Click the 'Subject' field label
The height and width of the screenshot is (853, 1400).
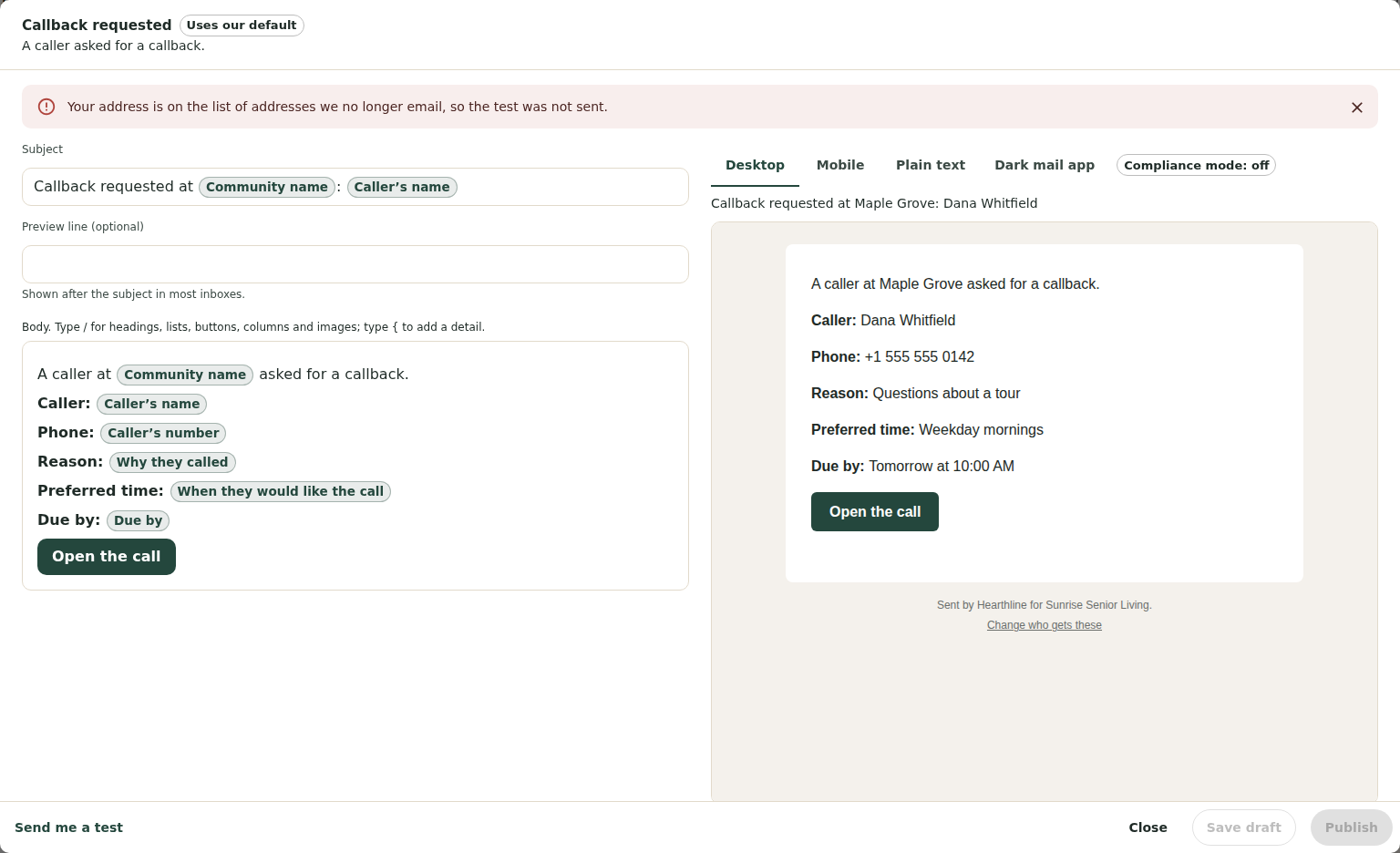(x=43, y=149)
